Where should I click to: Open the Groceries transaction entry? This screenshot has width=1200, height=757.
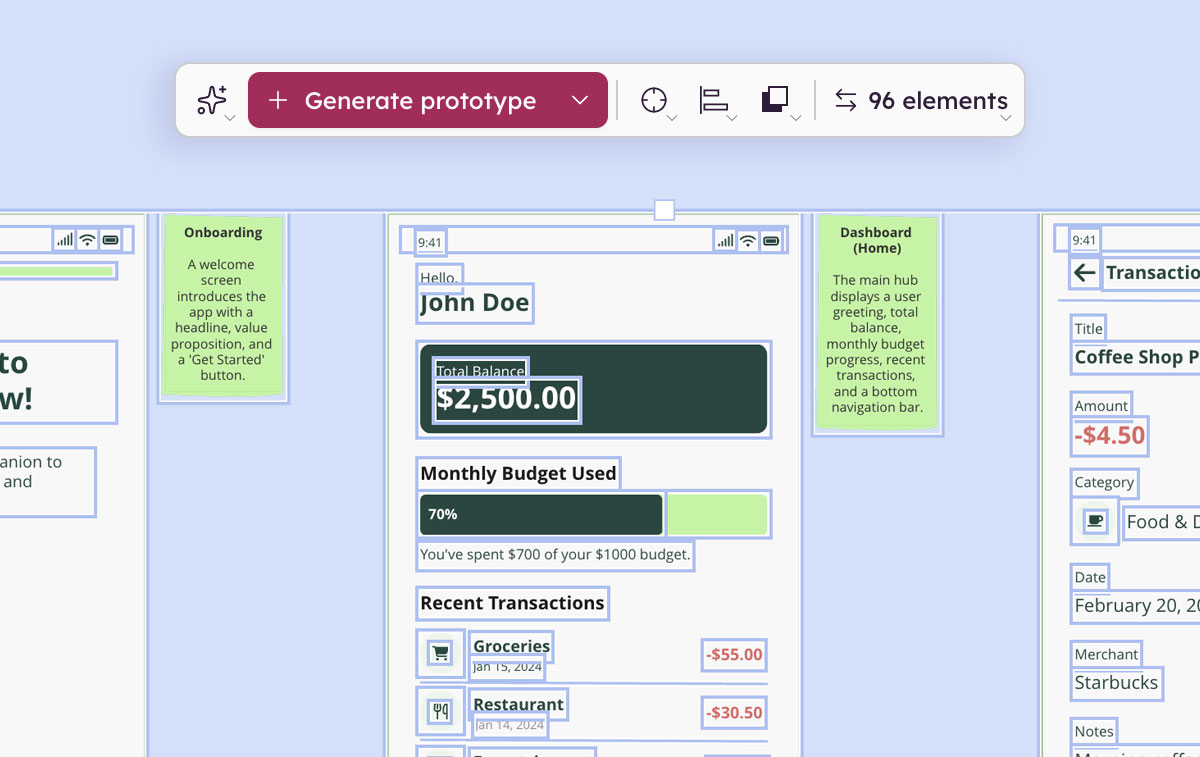click(x=511, y=646)
